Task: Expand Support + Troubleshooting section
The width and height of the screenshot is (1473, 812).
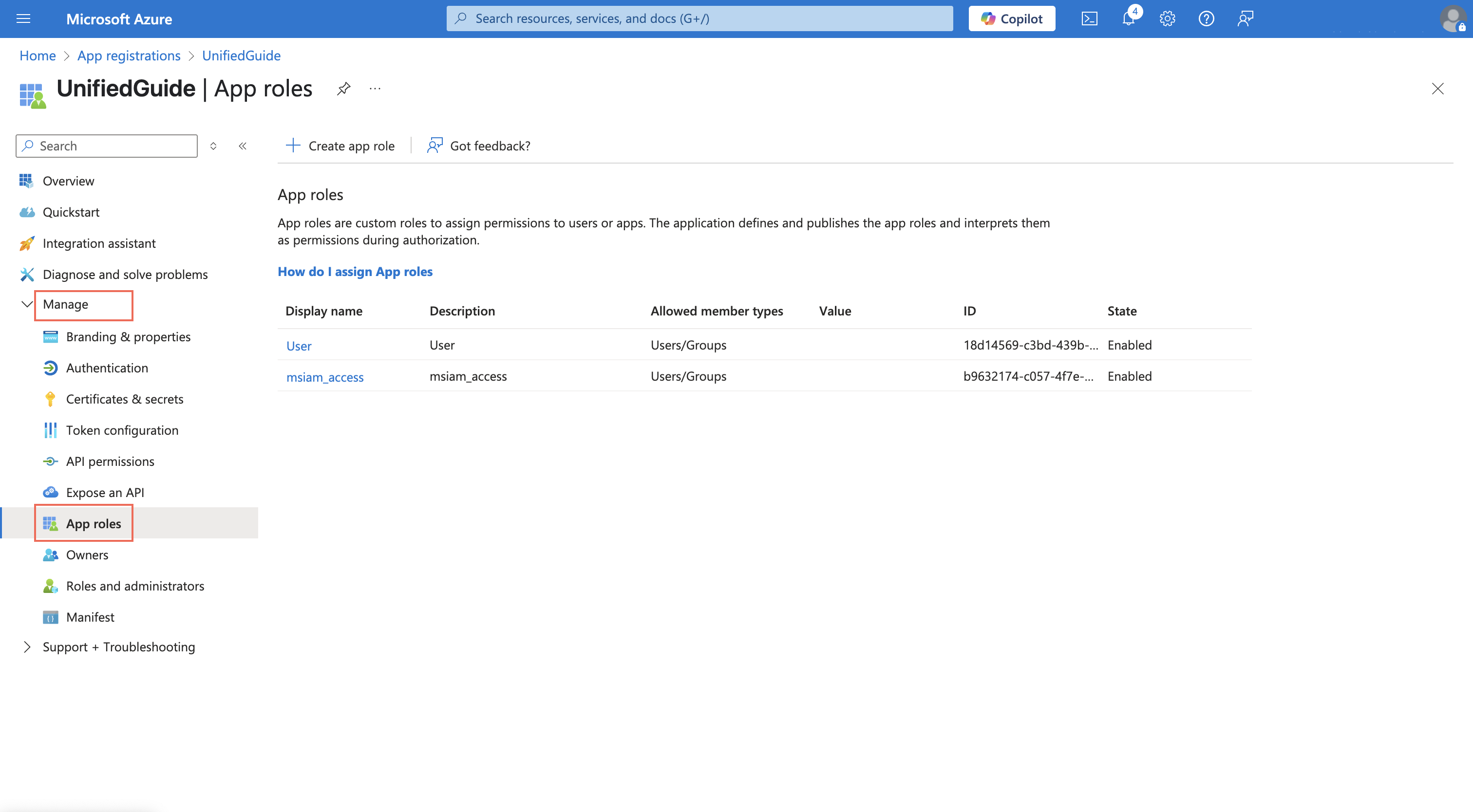Action: pos(27,647)
